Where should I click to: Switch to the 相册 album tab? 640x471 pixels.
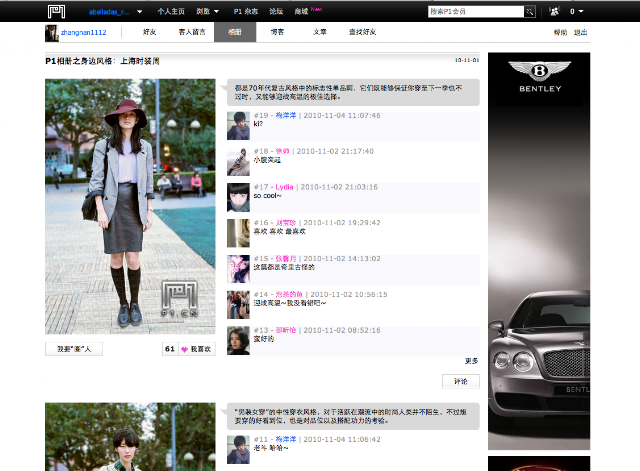[235, 32]
